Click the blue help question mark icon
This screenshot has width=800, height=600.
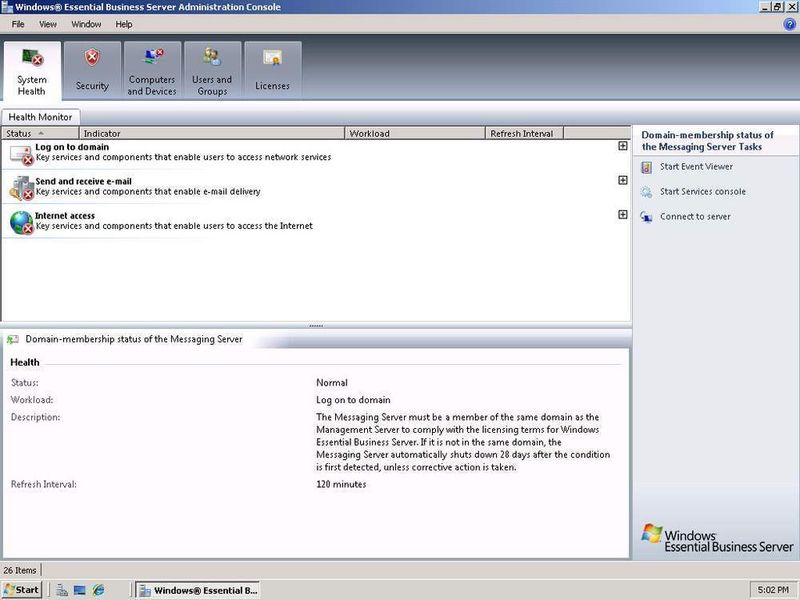click(789, 24)
